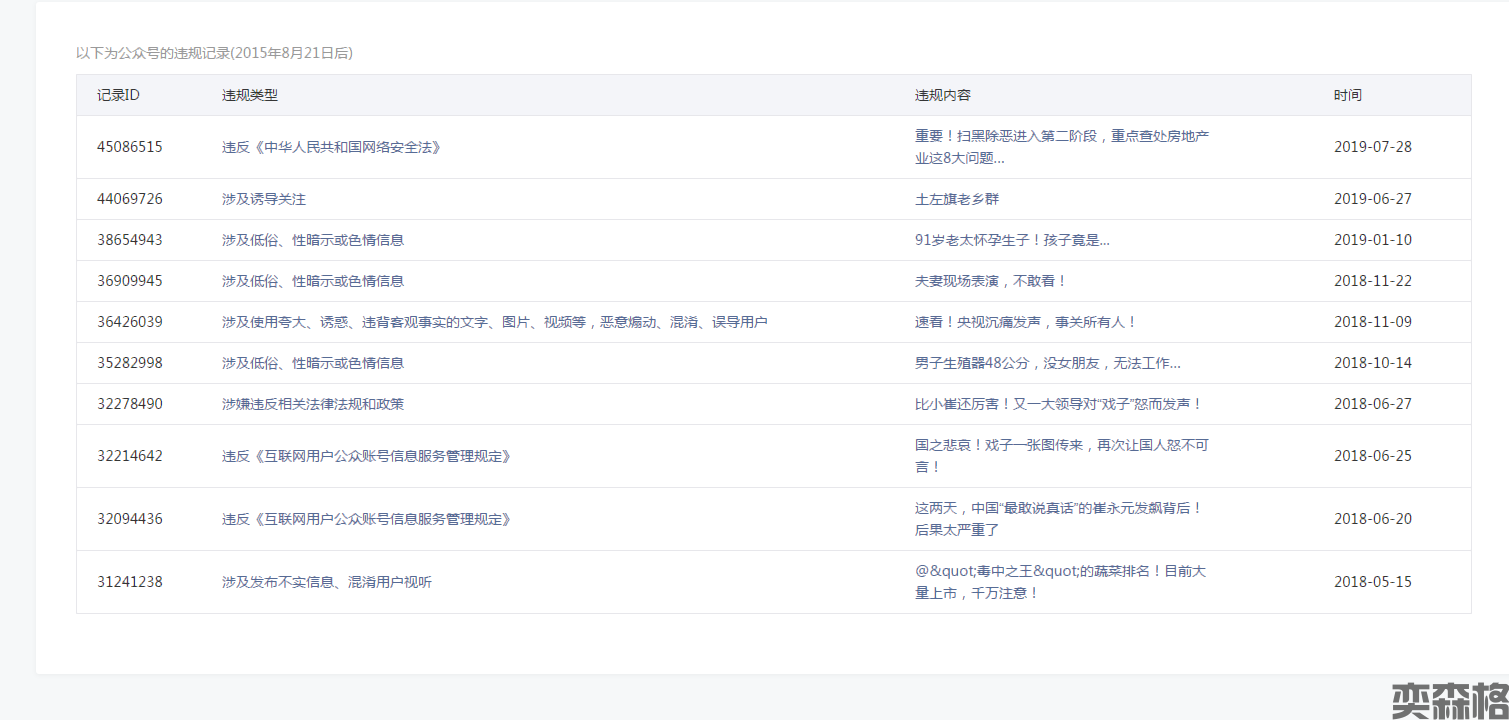Click '涉及发布不实信息、混淆用户视听' violation type
Screen dimensions: 1509x720
coord(326,582)
